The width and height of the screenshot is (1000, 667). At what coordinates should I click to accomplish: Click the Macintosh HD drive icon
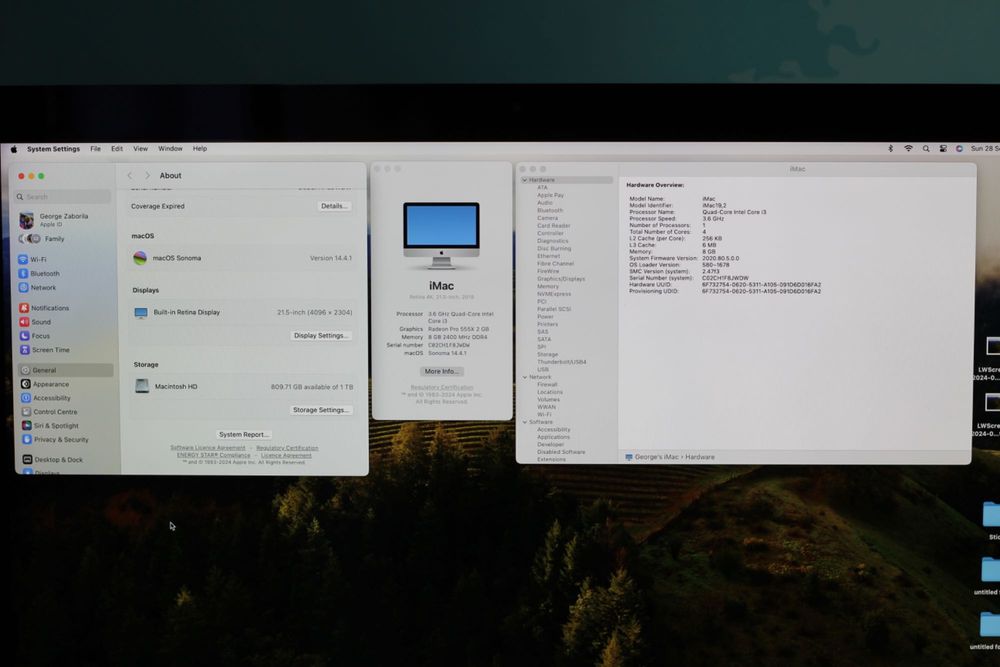click(142, 386)
